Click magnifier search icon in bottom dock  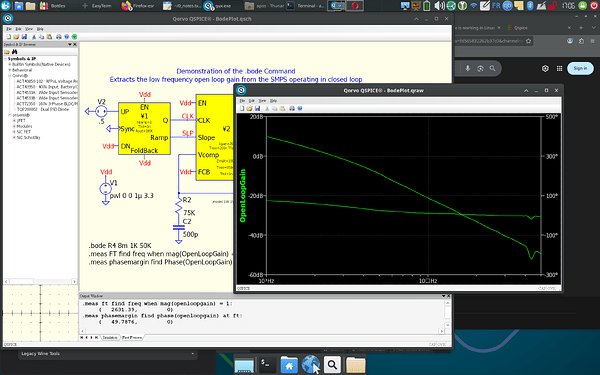point(332,364)
